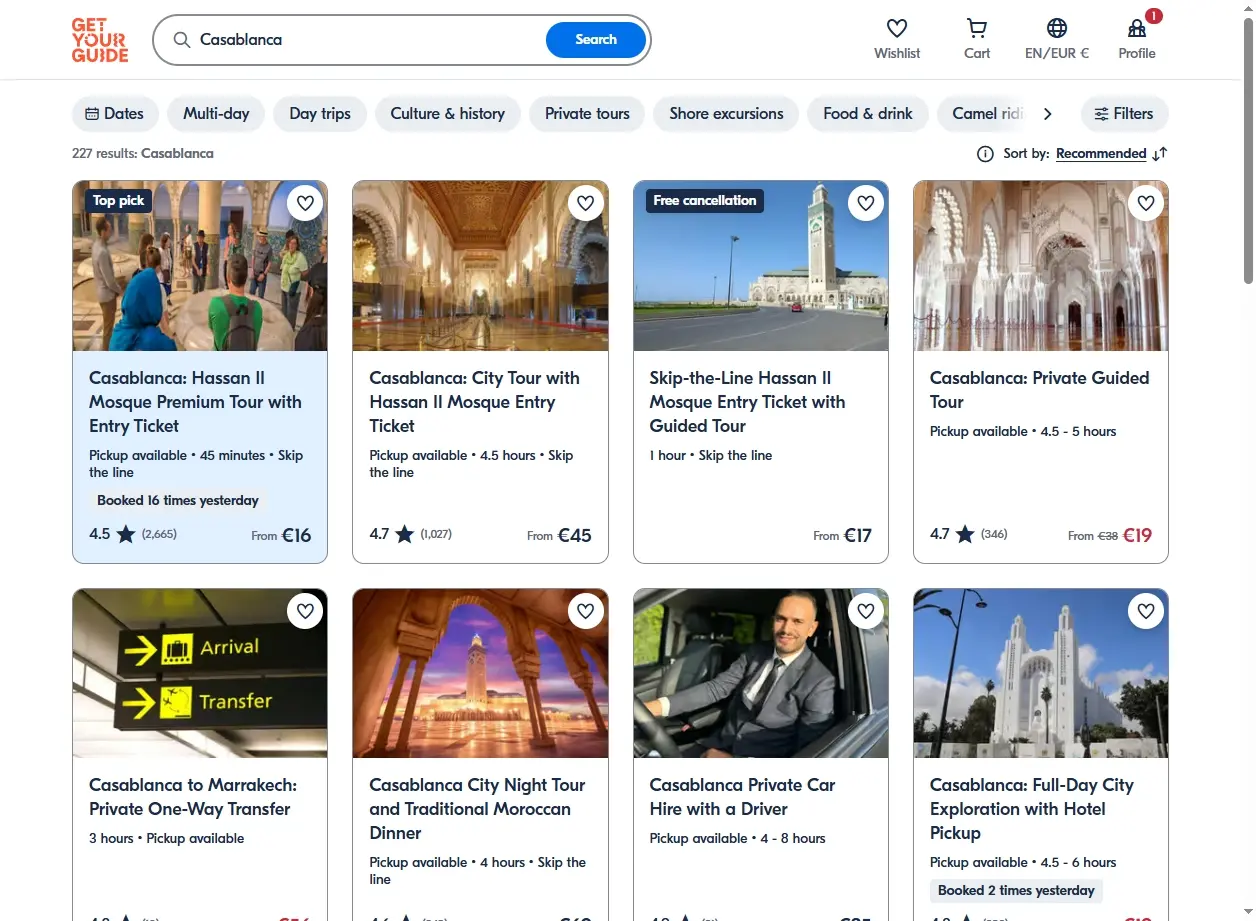
Task: Click the Booked 16 times yesterday badge
Action: pos(178,500)
